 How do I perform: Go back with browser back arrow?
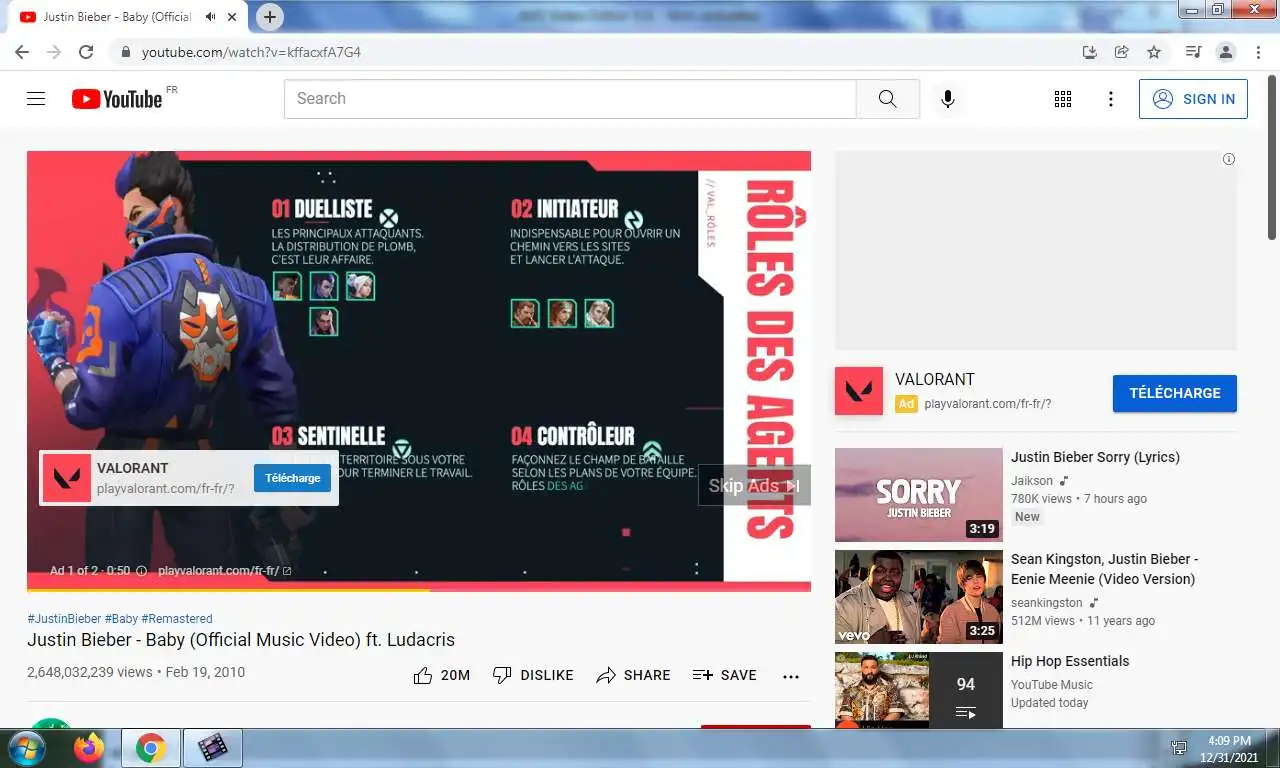[x=22, y=52]
